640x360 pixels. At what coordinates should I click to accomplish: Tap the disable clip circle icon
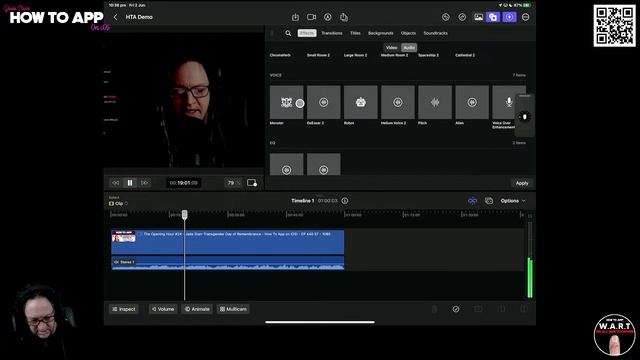coord(456,309)
